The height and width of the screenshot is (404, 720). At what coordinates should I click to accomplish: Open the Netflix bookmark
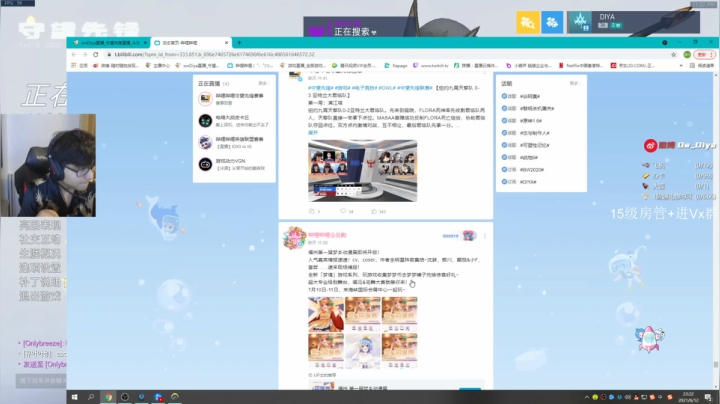[x=581, y=66]
